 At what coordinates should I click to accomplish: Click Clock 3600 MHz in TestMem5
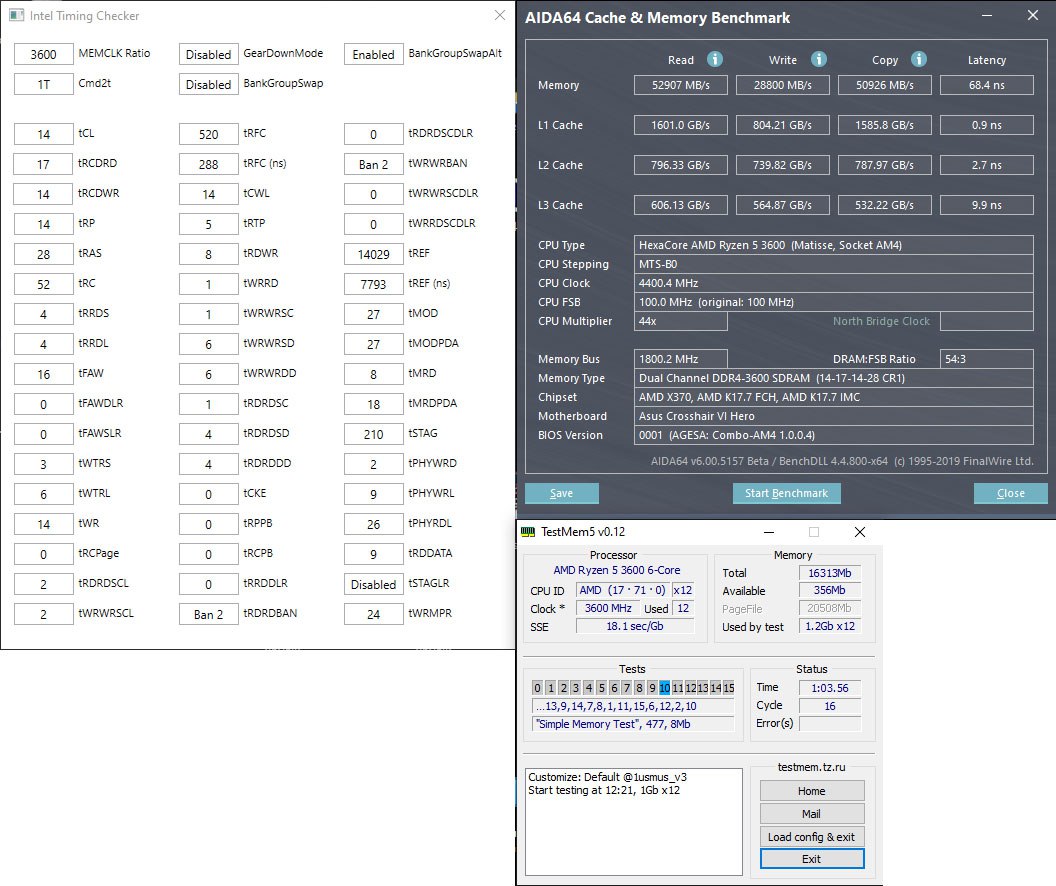(x=608, y=608)
